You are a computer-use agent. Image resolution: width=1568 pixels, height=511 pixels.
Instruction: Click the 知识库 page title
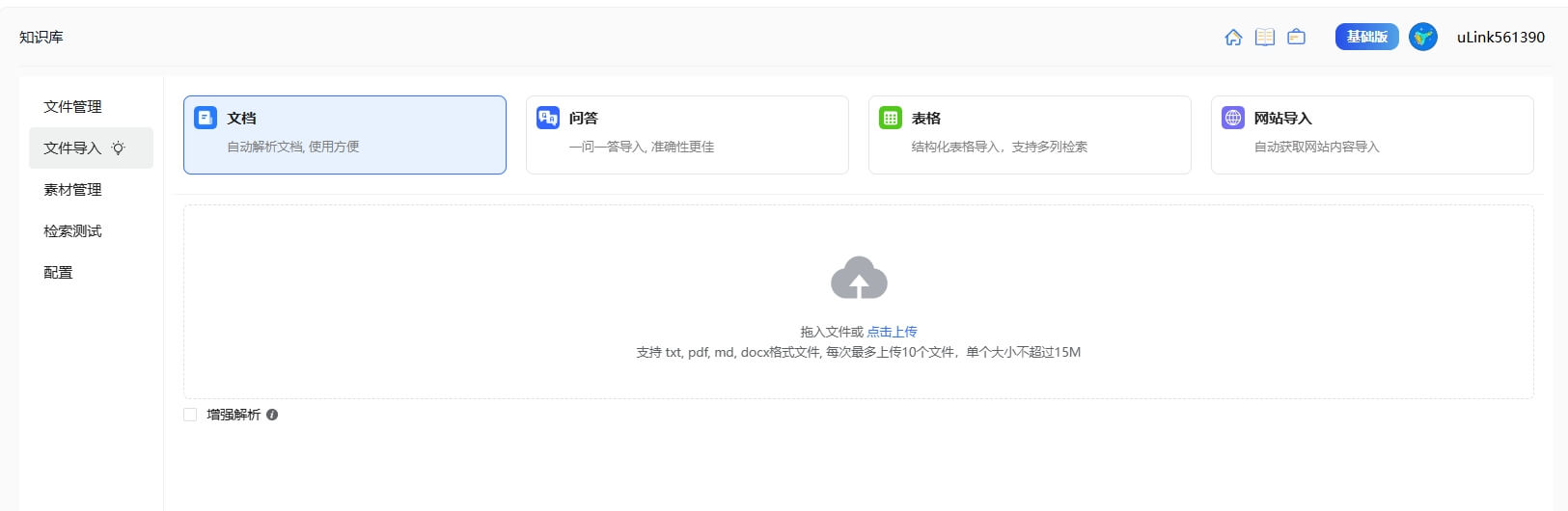[x=41, y=37]
